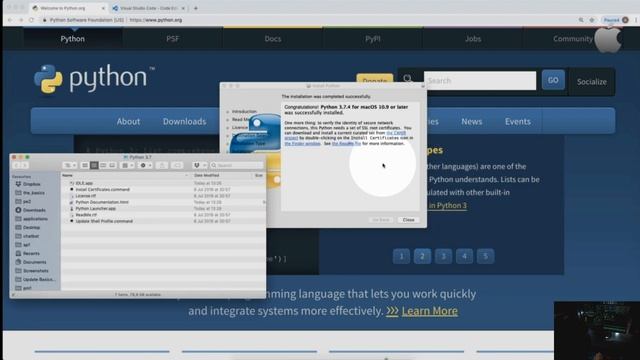Click the browser address bar URL

point(156,20)
